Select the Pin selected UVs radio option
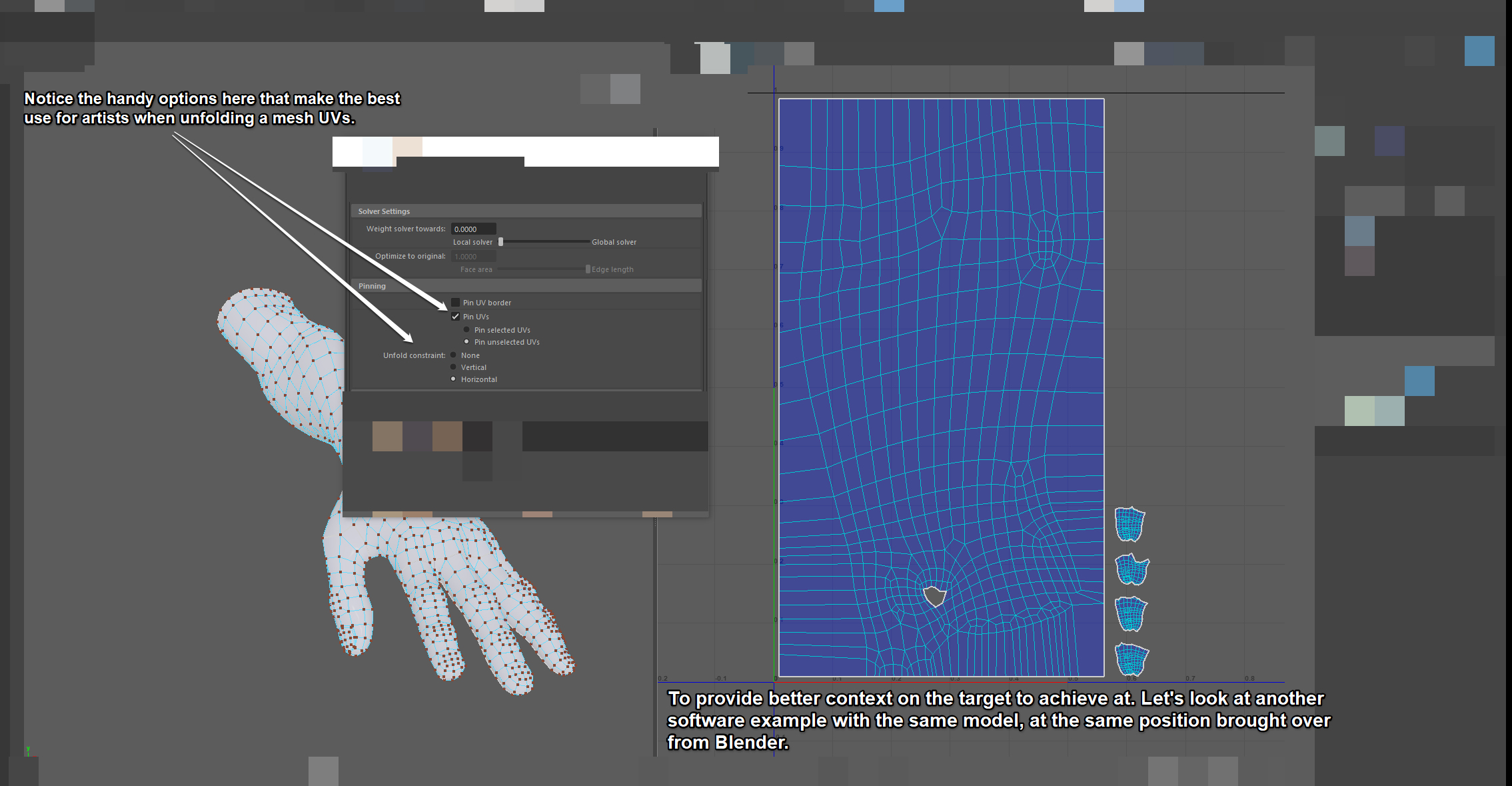Viewport: 1512px width, 786px height. [466, 330]
